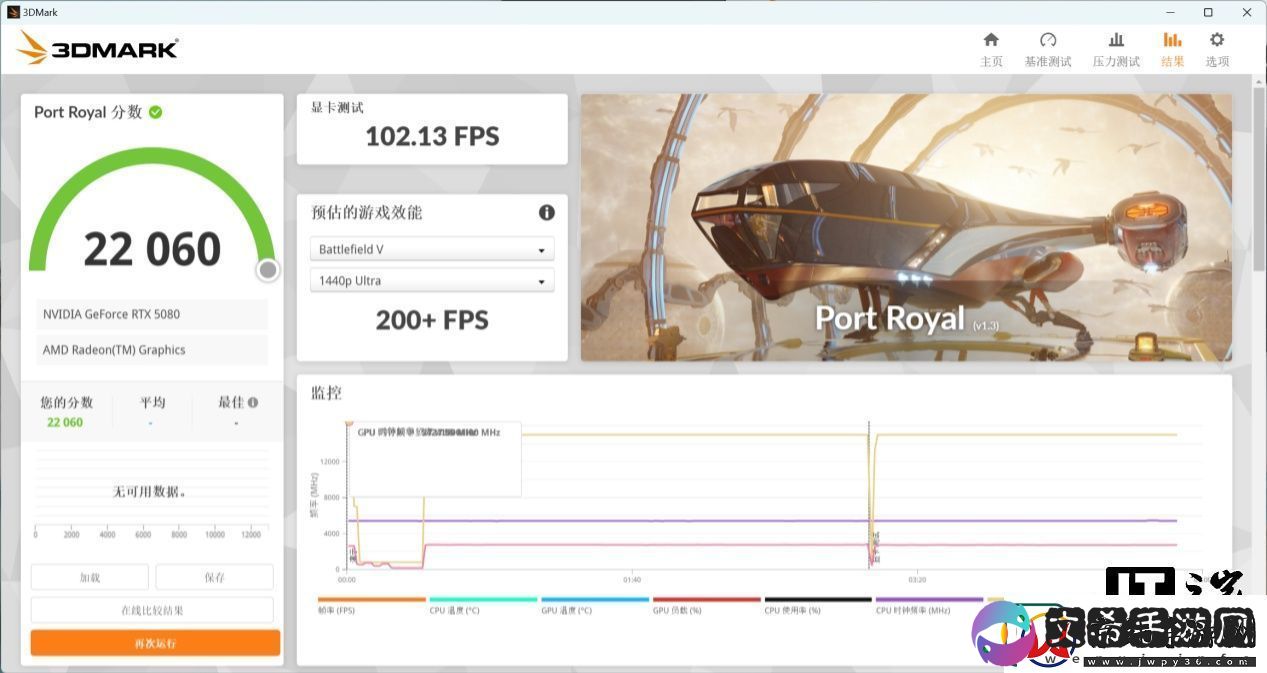
Task: Select the 结果 results tab
Action: (x=1172, y=49)
